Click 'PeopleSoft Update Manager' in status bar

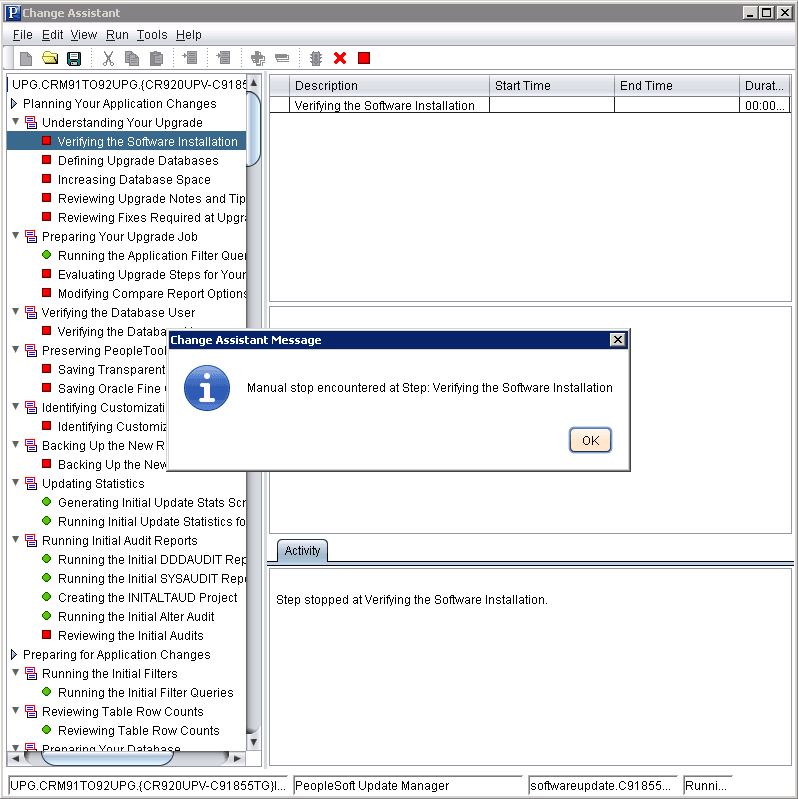pos(408,785)
